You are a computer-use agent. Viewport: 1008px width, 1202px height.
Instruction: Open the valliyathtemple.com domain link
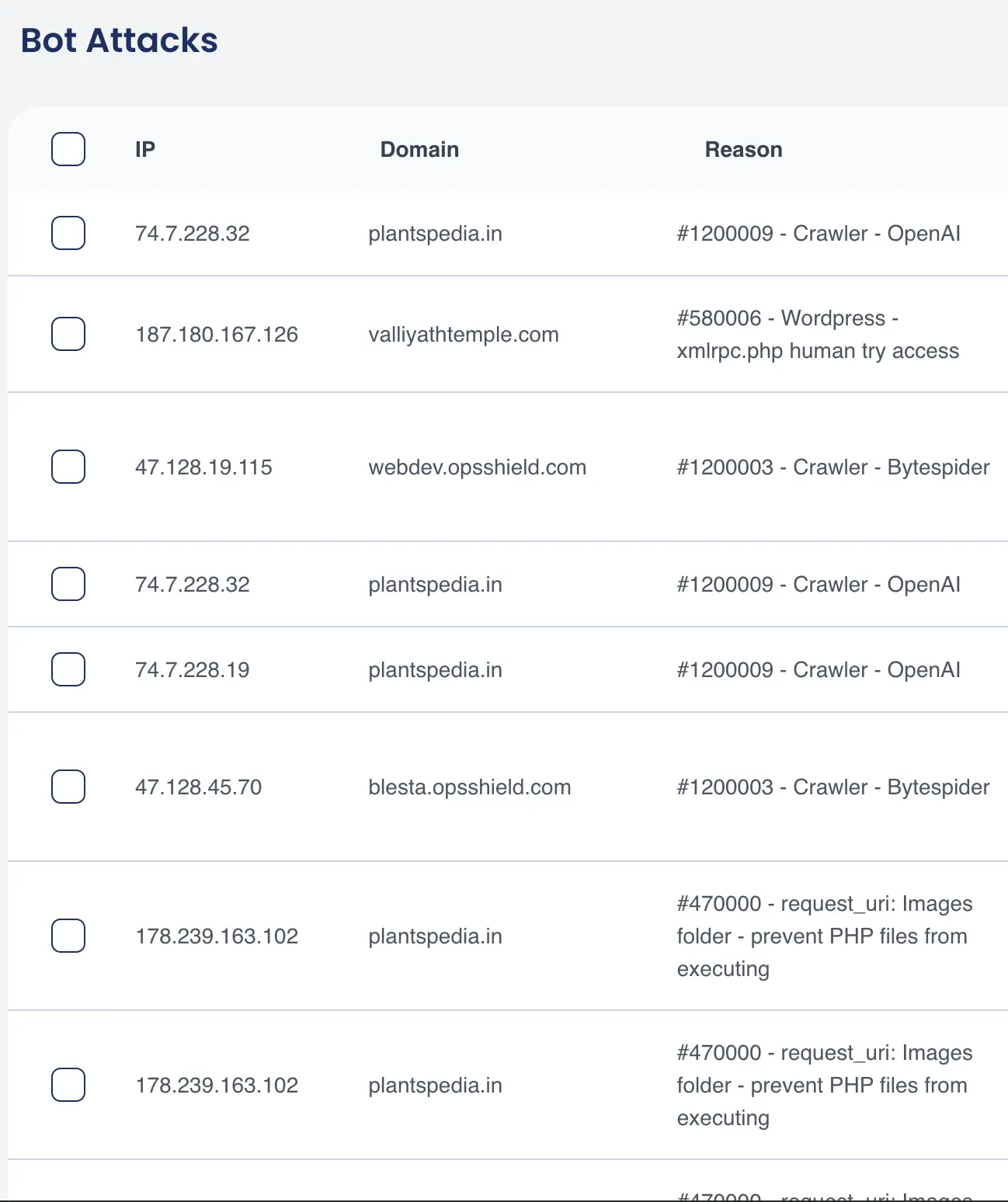click(x=464, y=334)
